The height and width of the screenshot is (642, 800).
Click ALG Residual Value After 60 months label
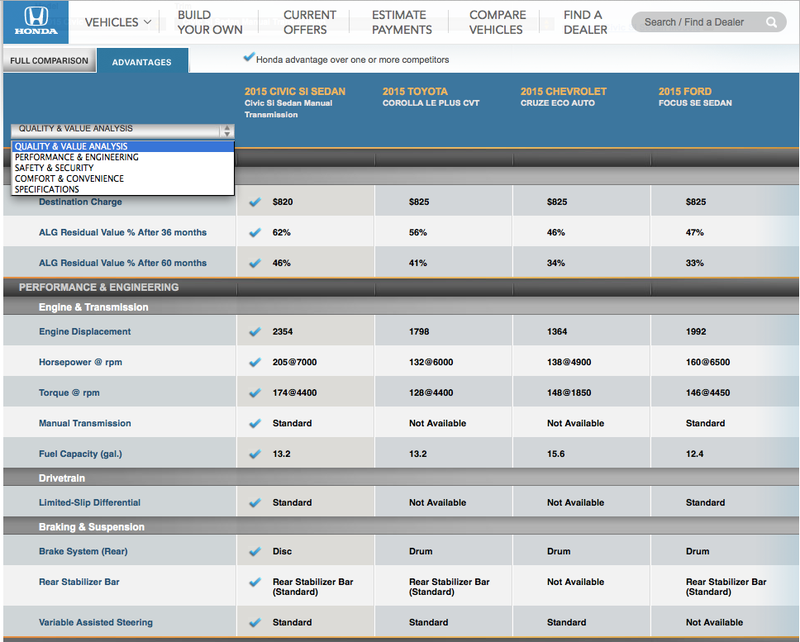(122, 263)
